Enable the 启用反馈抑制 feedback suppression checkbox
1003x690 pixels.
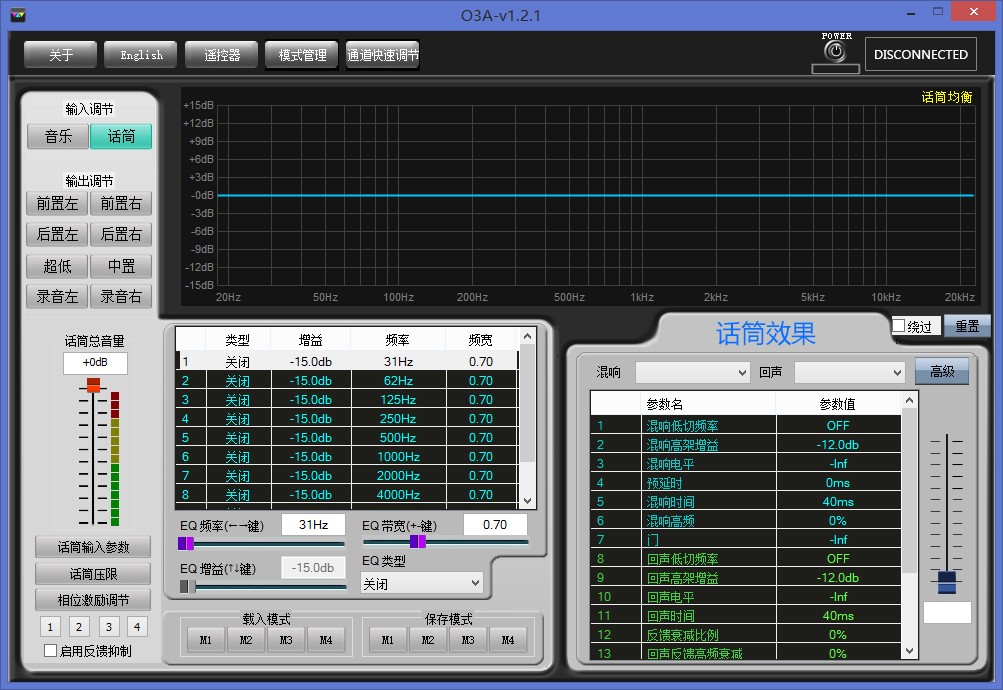click(x=48, y=650)
